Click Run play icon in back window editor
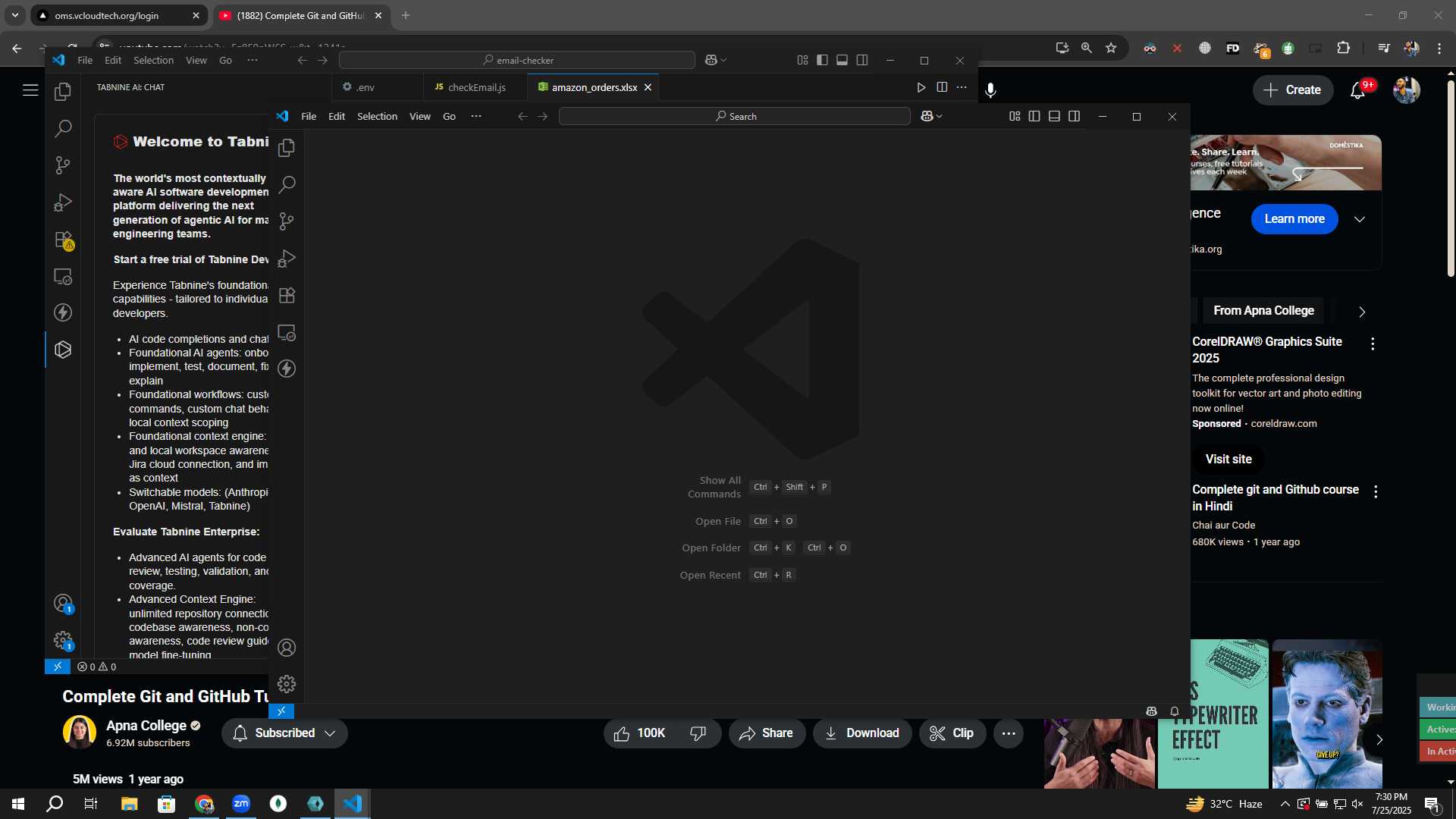The width and height of the screenshot is (1456, 819). [921, 87]
